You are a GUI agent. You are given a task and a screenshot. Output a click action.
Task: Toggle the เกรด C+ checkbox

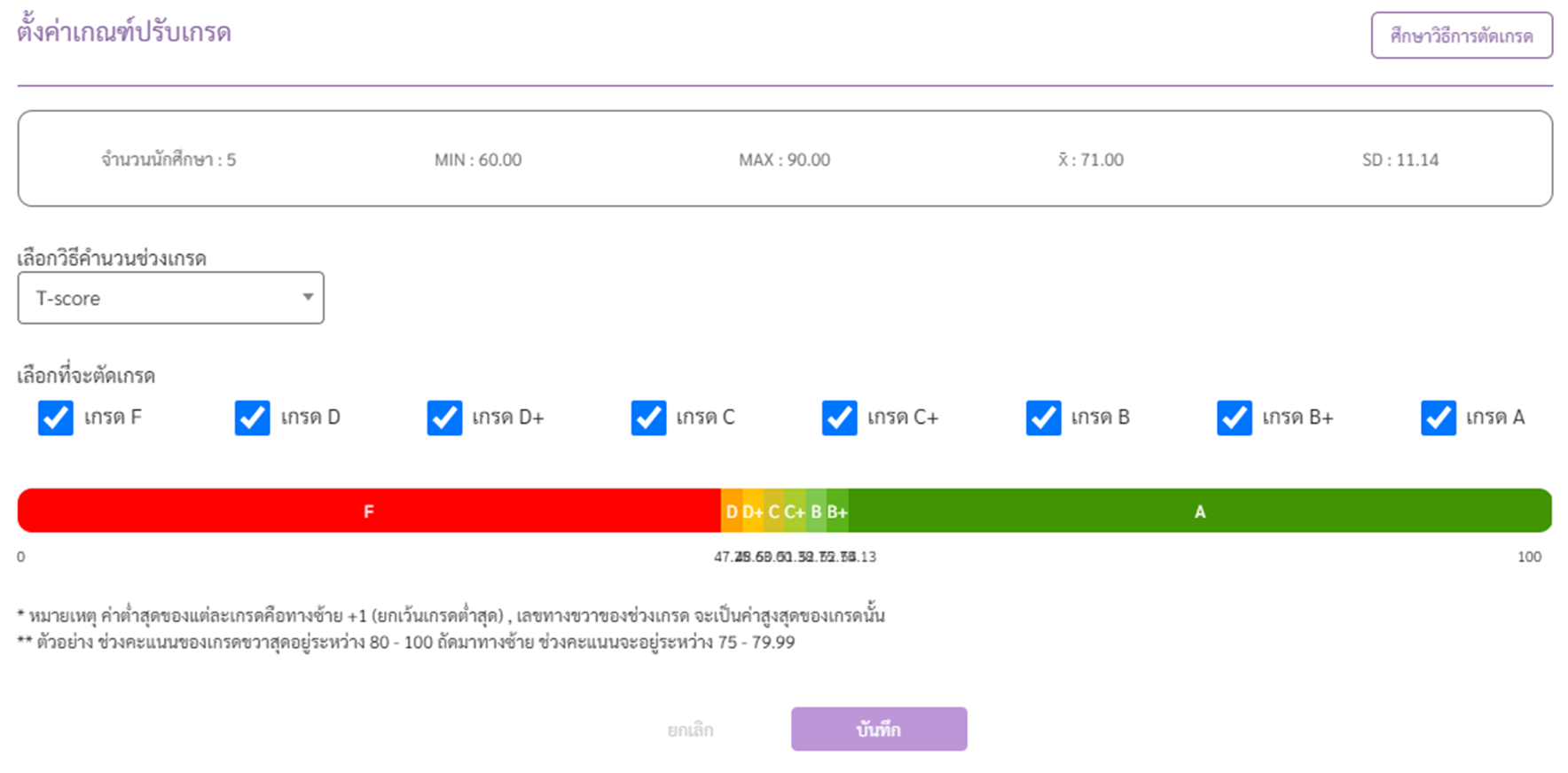(839, 418)
